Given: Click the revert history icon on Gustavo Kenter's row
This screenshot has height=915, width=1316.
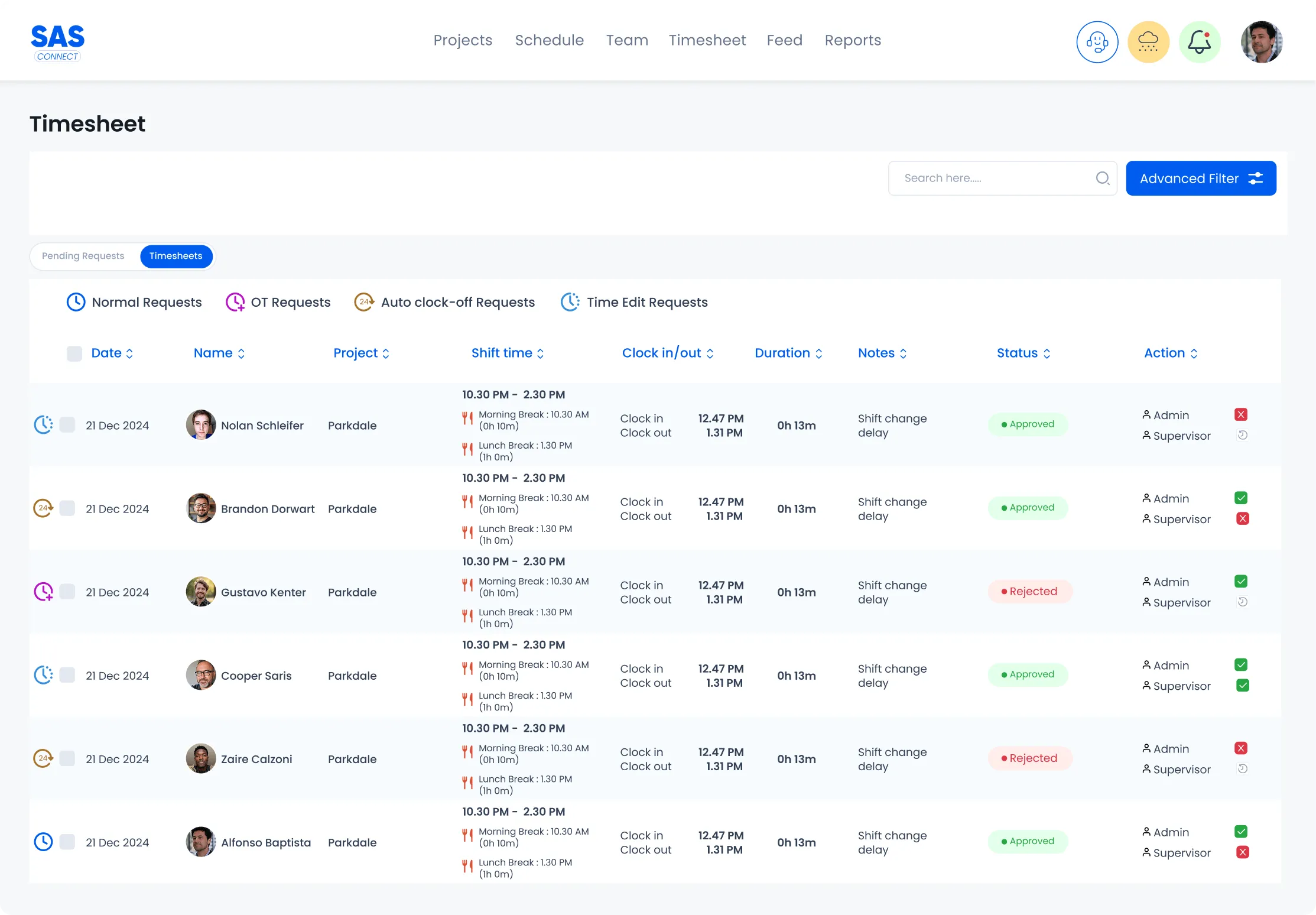Looking at the screenshot, I should [x=1242, y=602].
